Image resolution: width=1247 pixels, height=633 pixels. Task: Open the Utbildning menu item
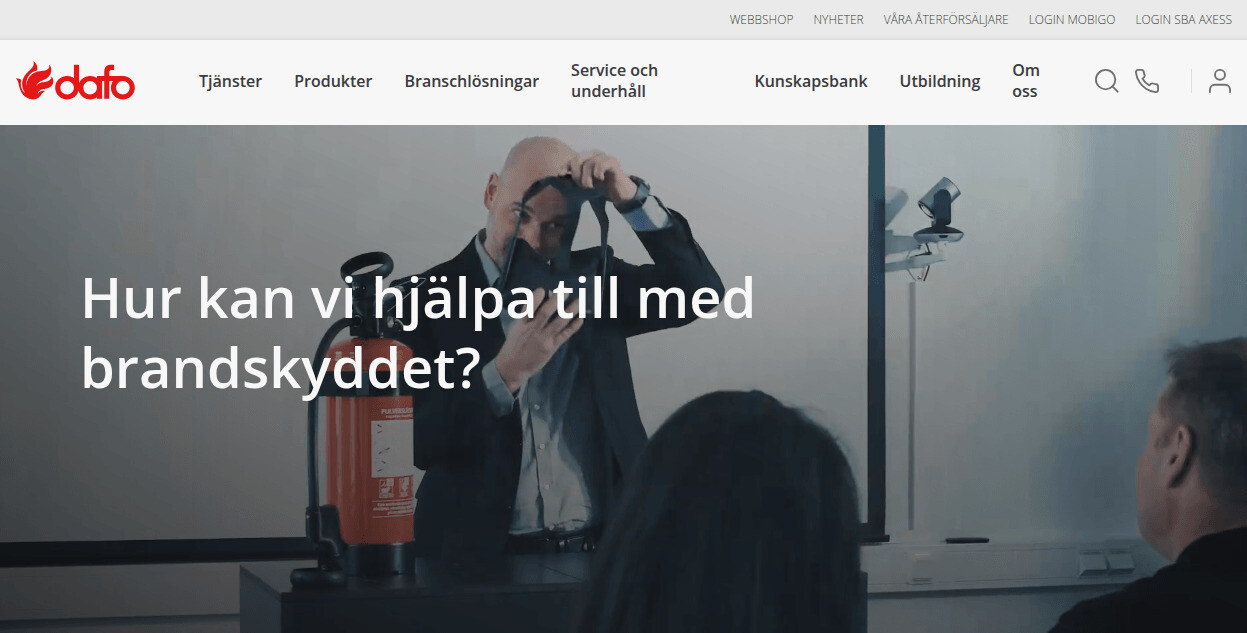[x=940, y=82]
